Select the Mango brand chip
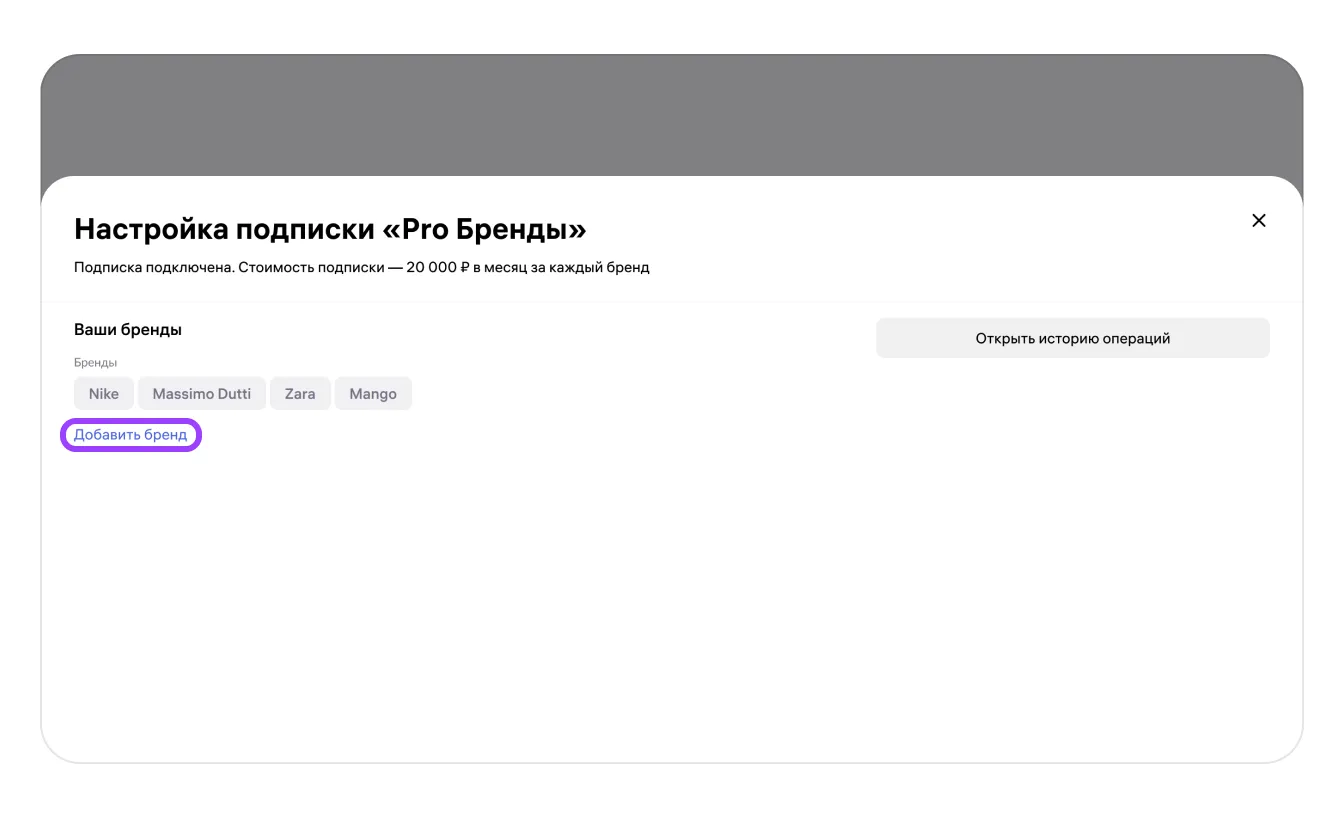 pyautogui.click(x=373, y=394)
